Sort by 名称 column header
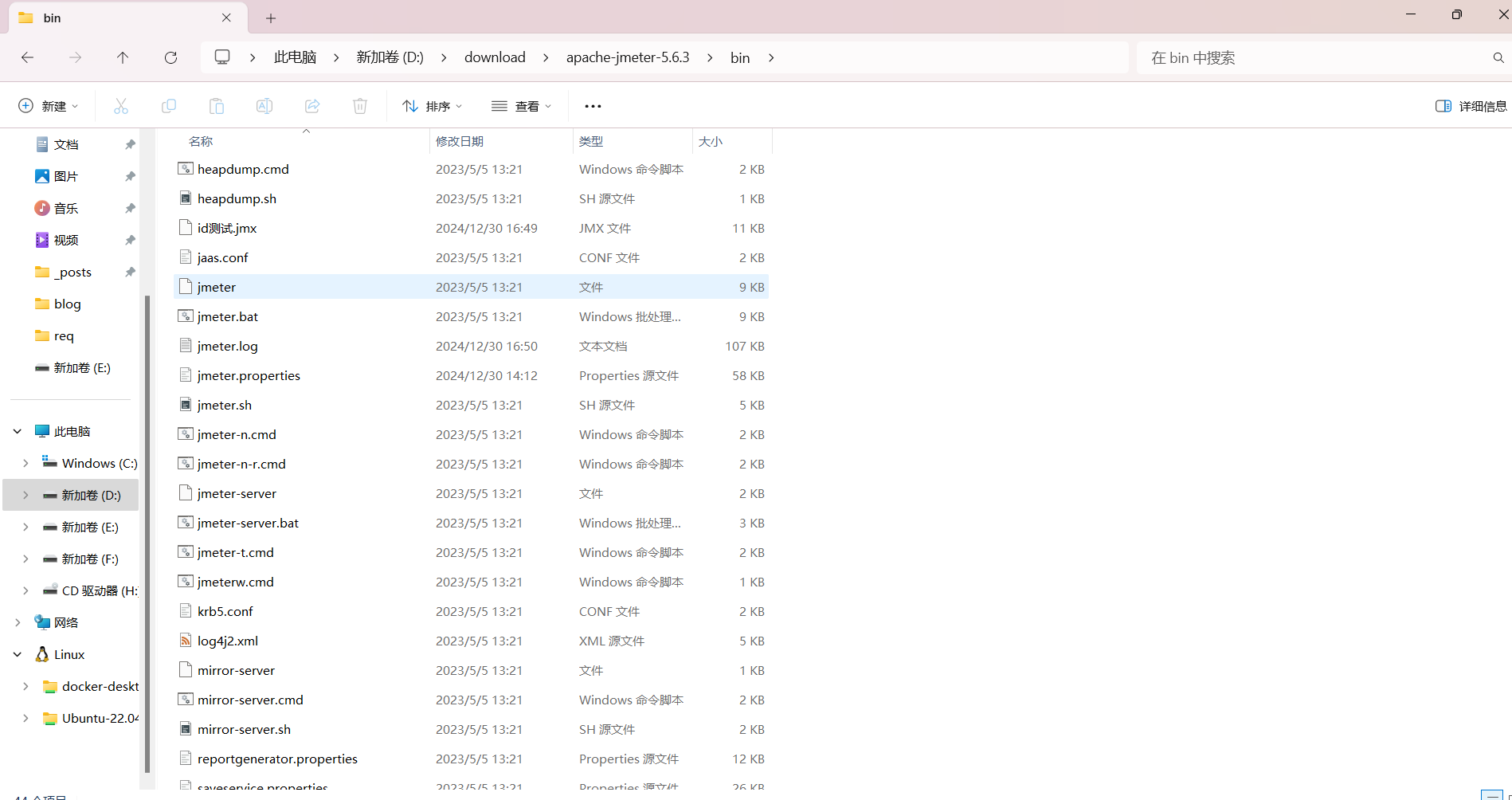The image size is (1512, 800). coord(201,141)
